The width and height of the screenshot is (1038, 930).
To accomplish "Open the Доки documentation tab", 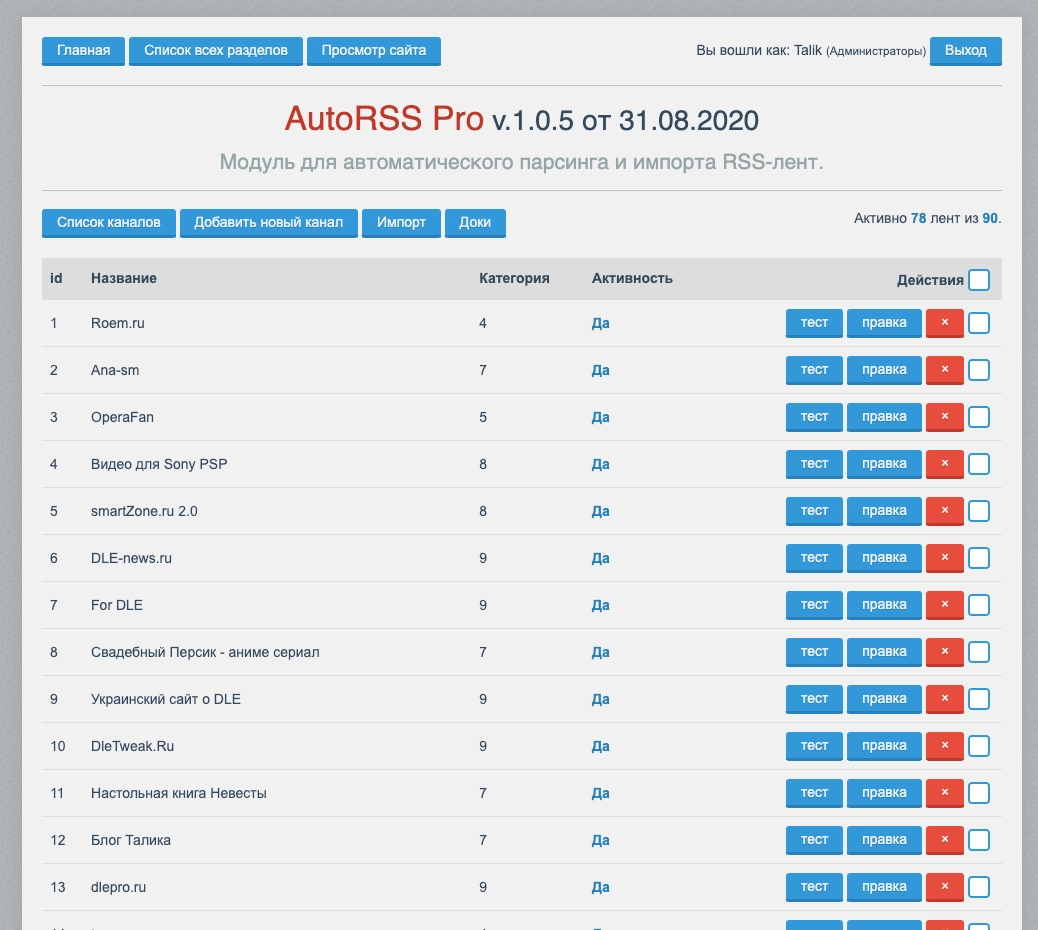I will click(x=475, y=223).
